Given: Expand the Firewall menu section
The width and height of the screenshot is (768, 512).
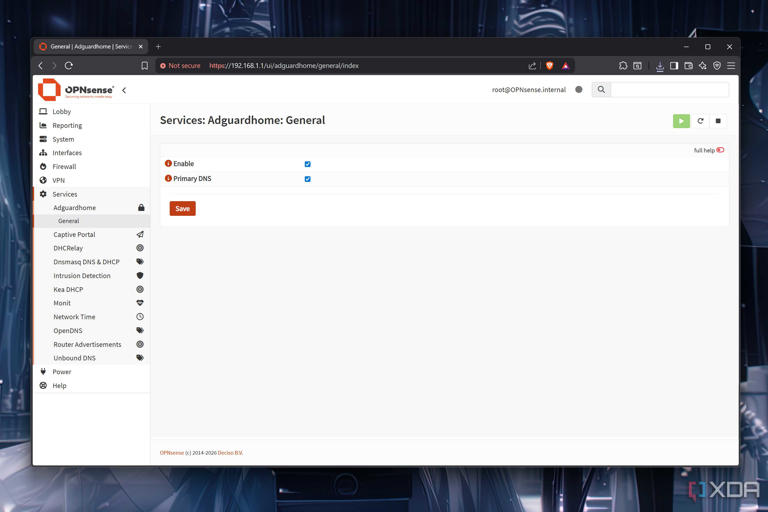Looking at the screenshot, I should (x=64, y=167).
